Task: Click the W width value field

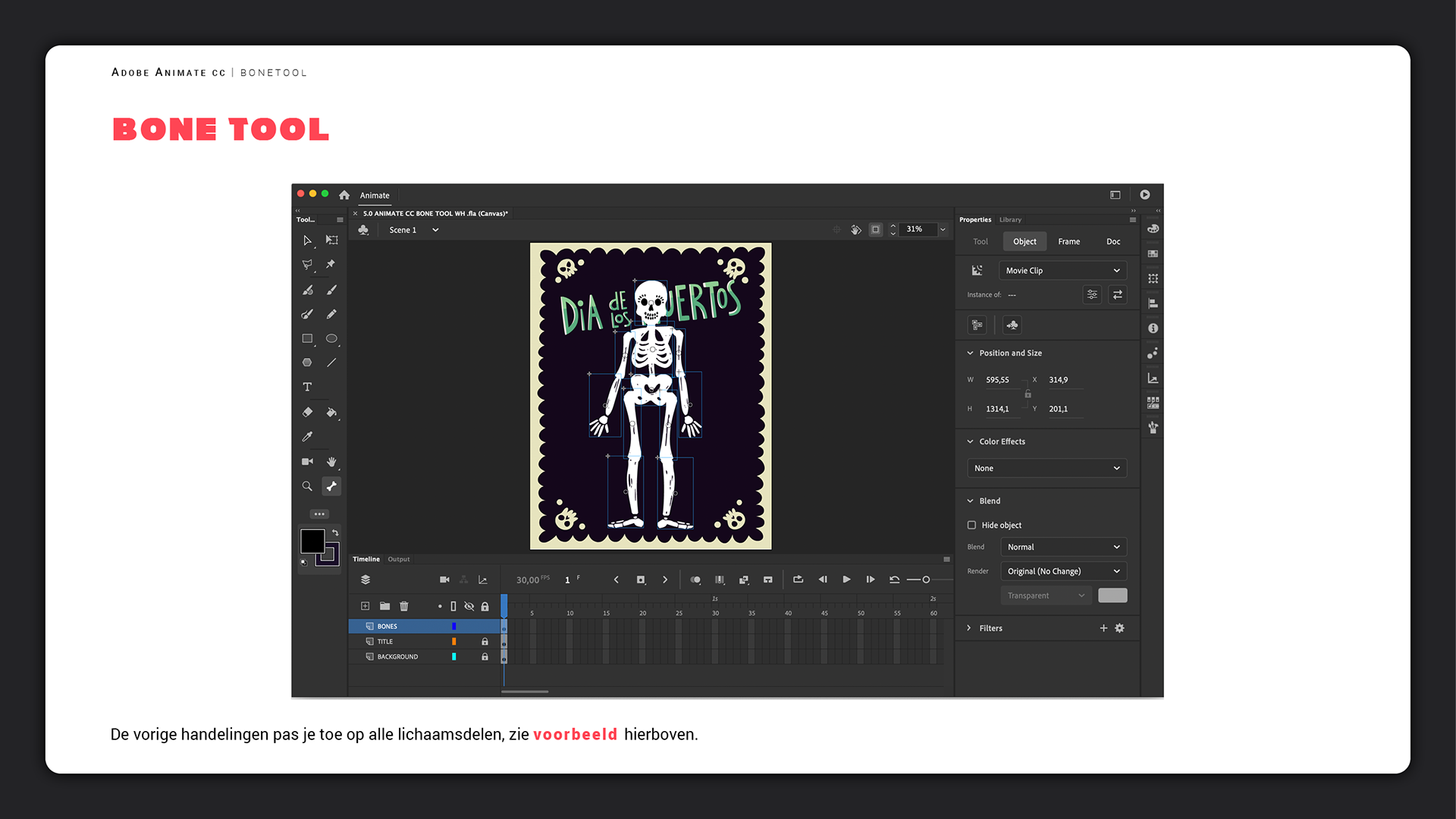Action: click(997, 380)
